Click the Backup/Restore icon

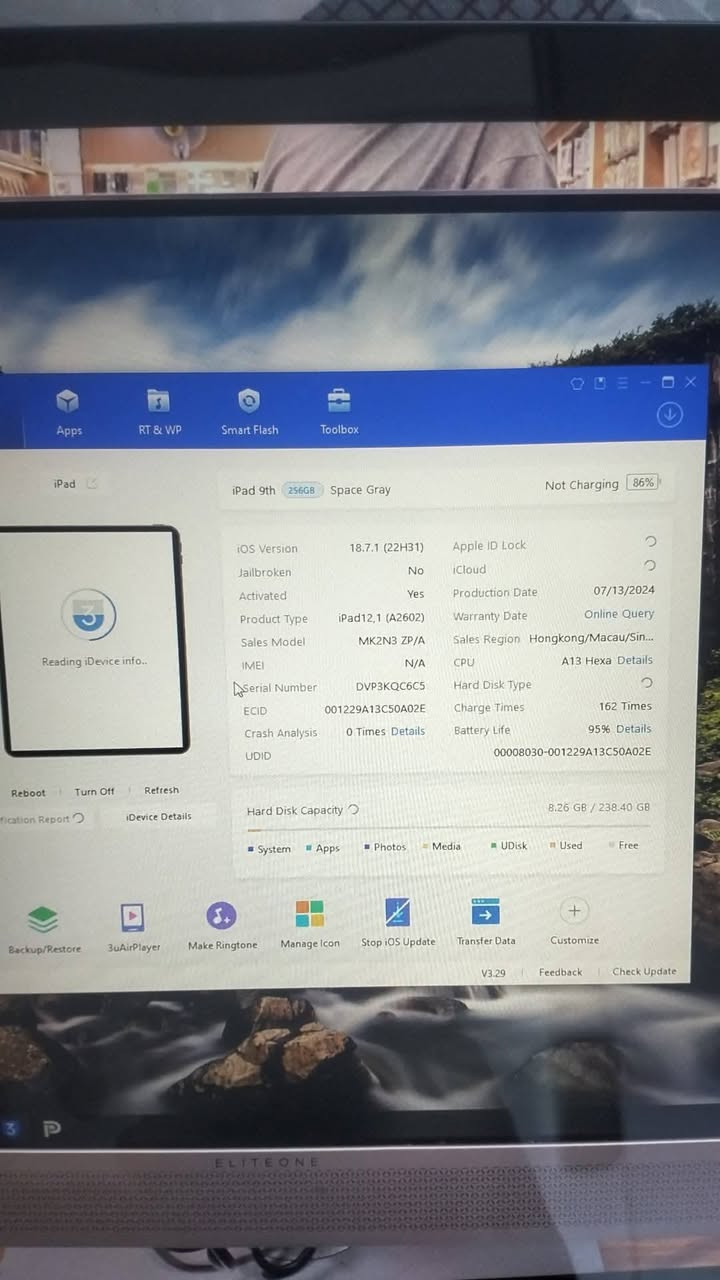[43, 919]
